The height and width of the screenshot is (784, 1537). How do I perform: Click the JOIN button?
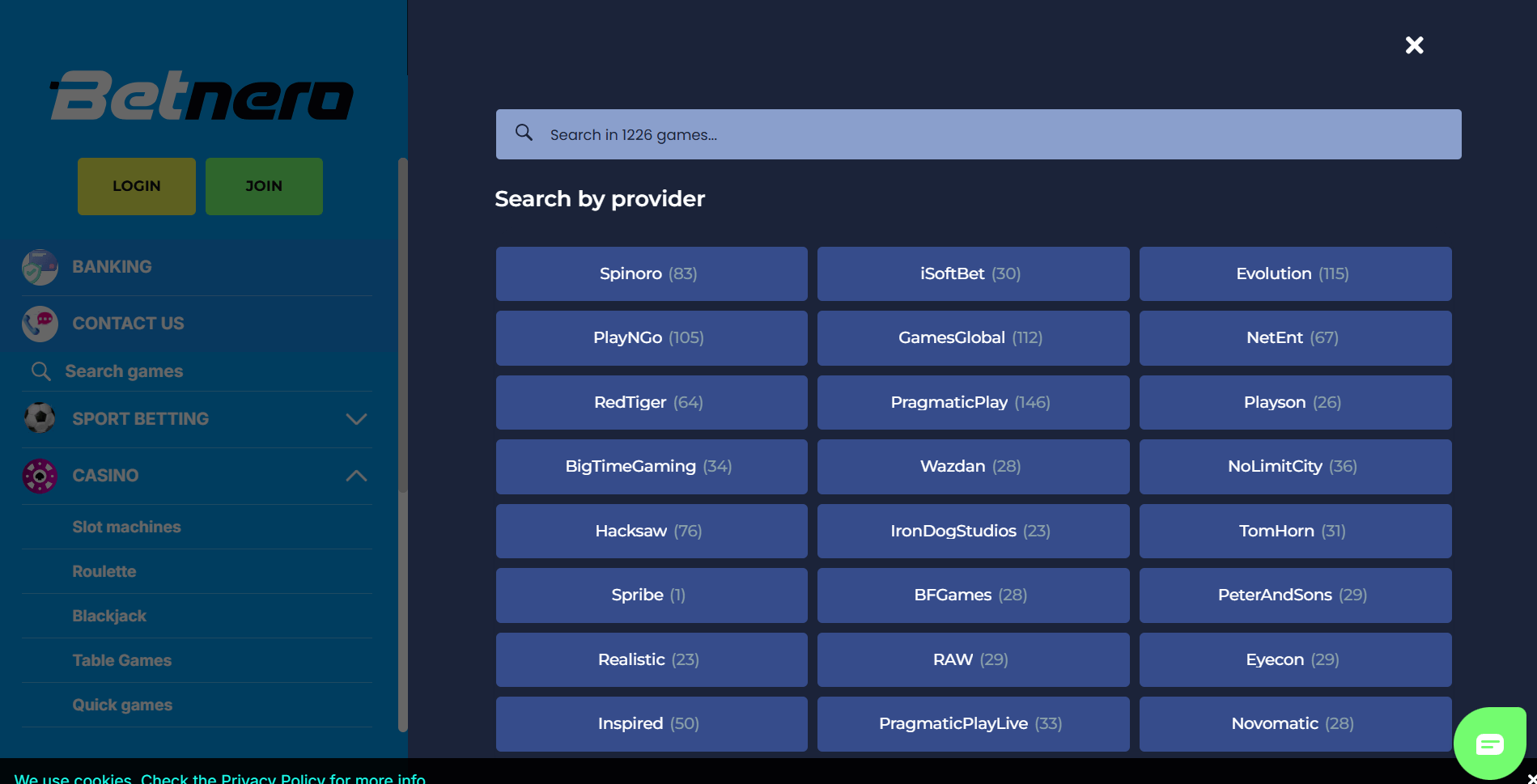(x=264, y=186)
